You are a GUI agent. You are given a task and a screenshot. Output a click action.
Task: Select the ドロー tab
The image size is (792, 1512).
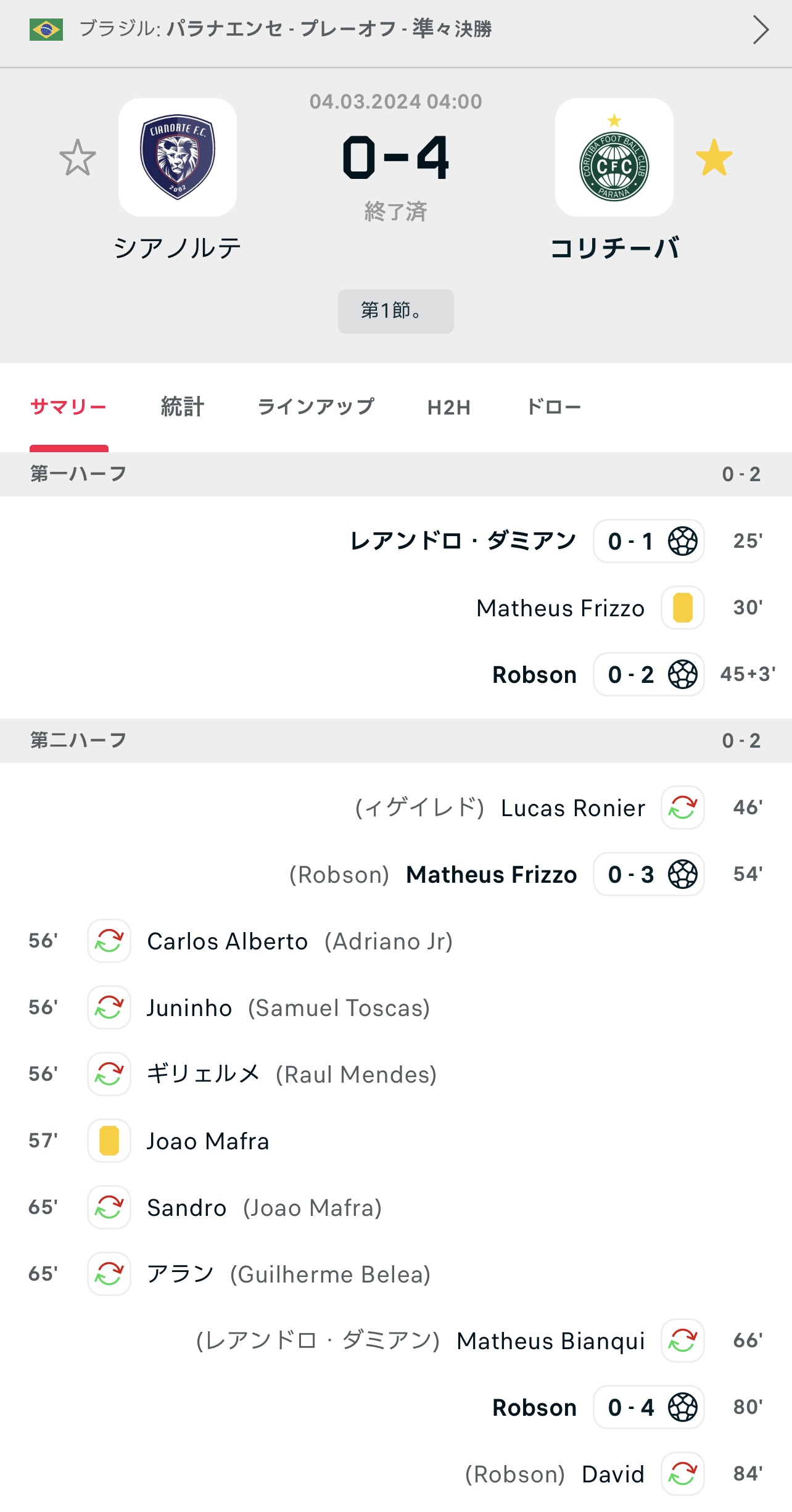(553, 407)
